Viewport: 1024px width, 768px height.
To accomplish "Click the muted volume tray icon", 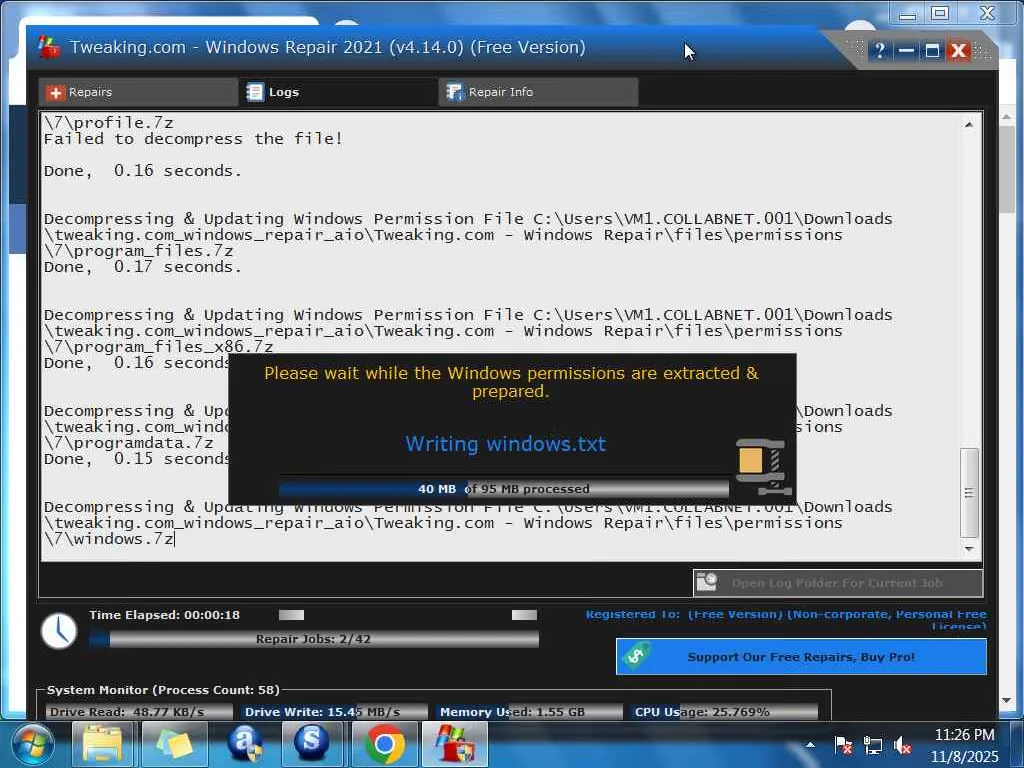I will click(x=903, y=745).
